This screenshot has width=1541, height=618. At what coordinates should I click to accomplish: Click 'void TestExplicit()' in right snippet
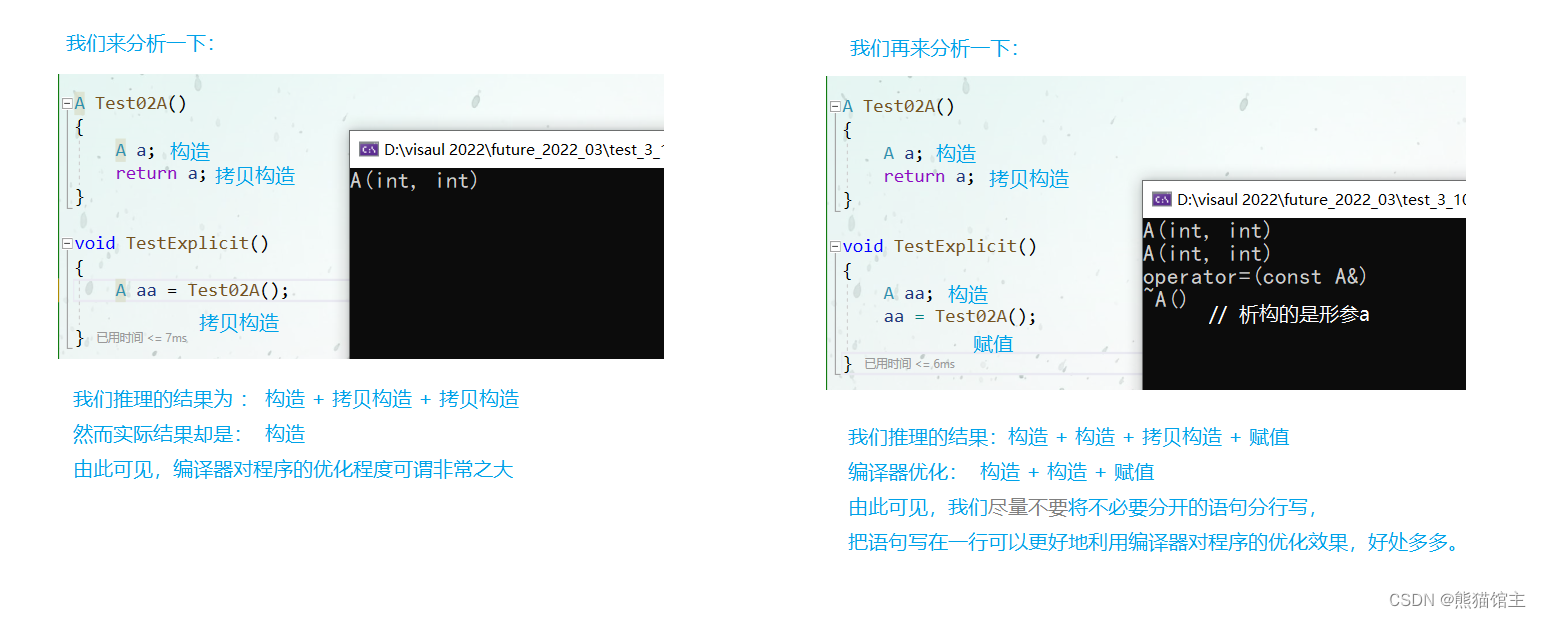coord(940,246)
